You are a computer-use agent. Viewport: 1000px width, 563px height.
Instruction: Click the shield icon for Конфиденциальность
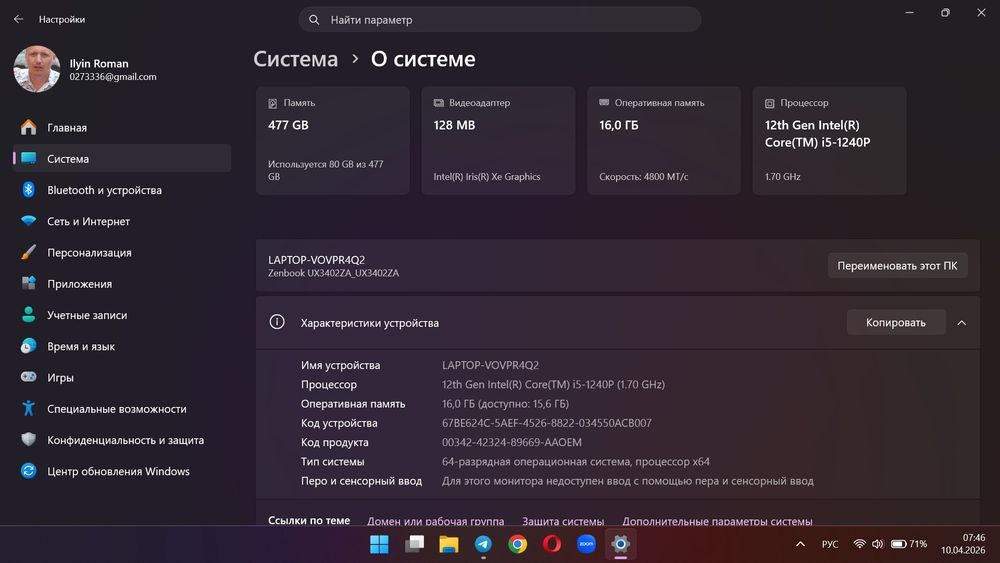coord(28,439)
